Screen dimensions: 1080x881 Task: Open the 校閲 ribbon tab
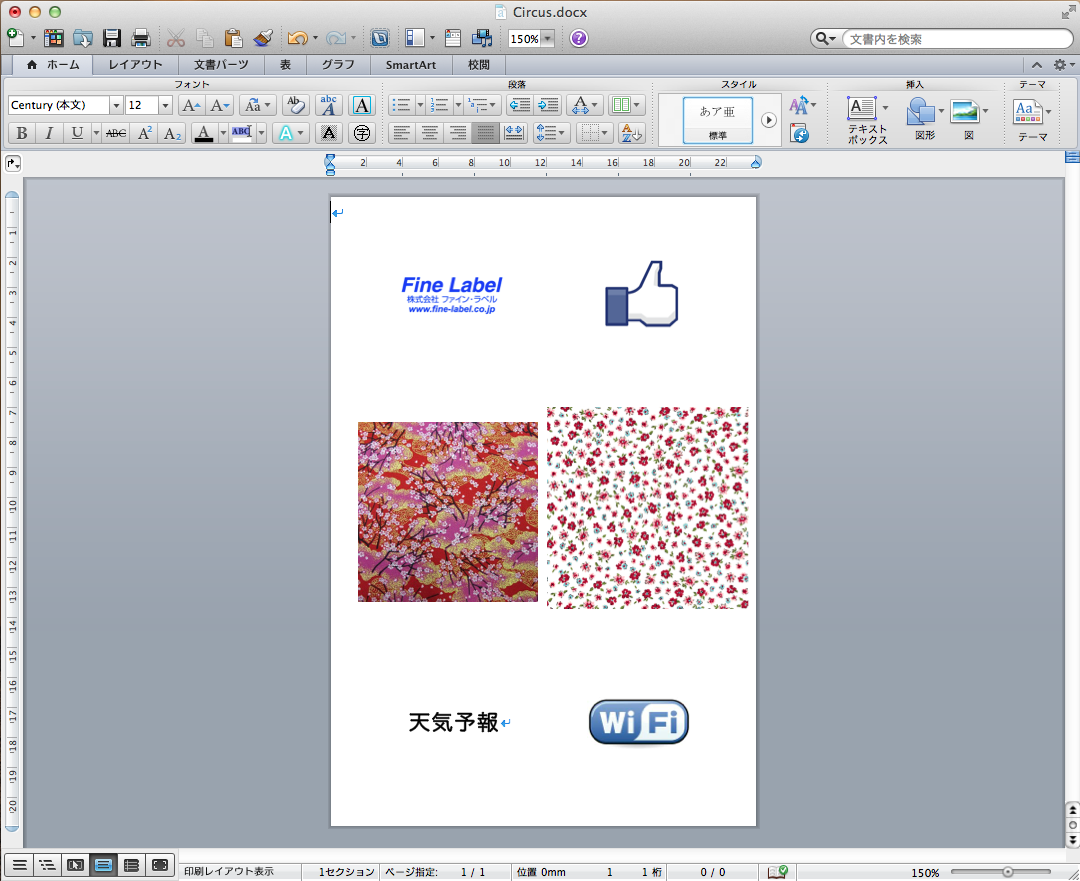click(479, 65)
